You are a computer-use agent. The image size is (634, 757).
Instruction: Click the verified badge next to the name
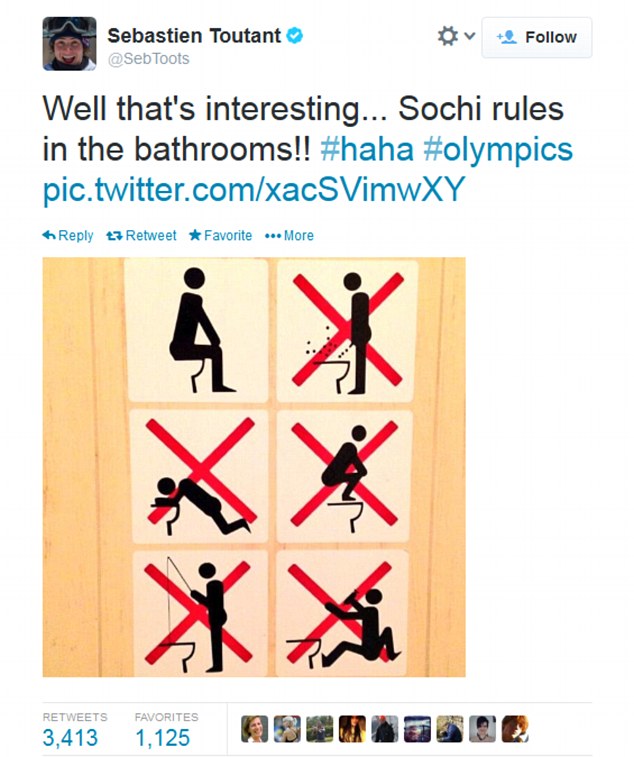click(295, 36)
